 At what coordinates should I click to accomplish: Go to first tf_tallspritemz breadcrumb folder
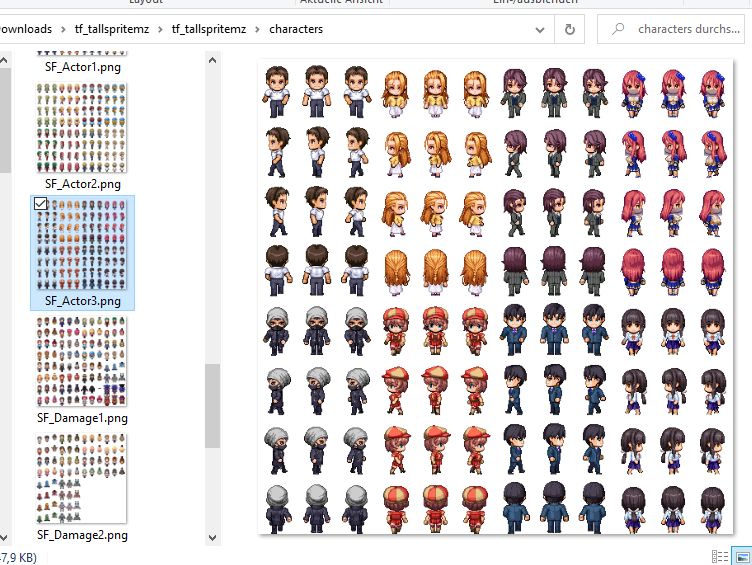pos(112,29)
